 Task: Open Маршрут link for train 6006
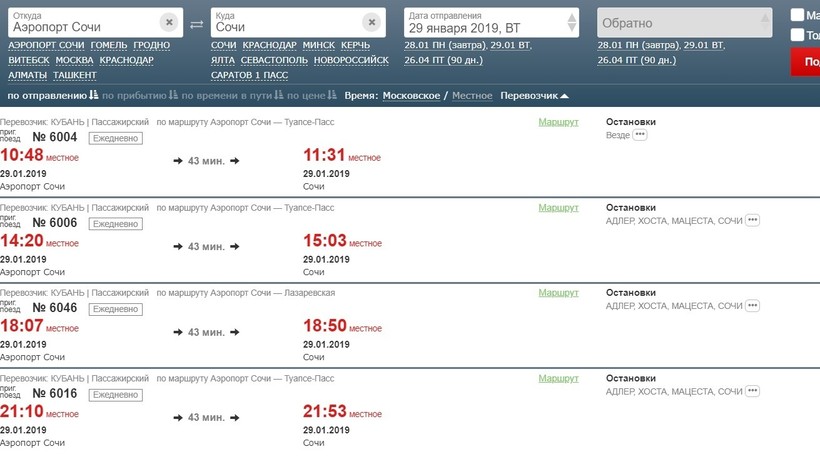(558, 208)
